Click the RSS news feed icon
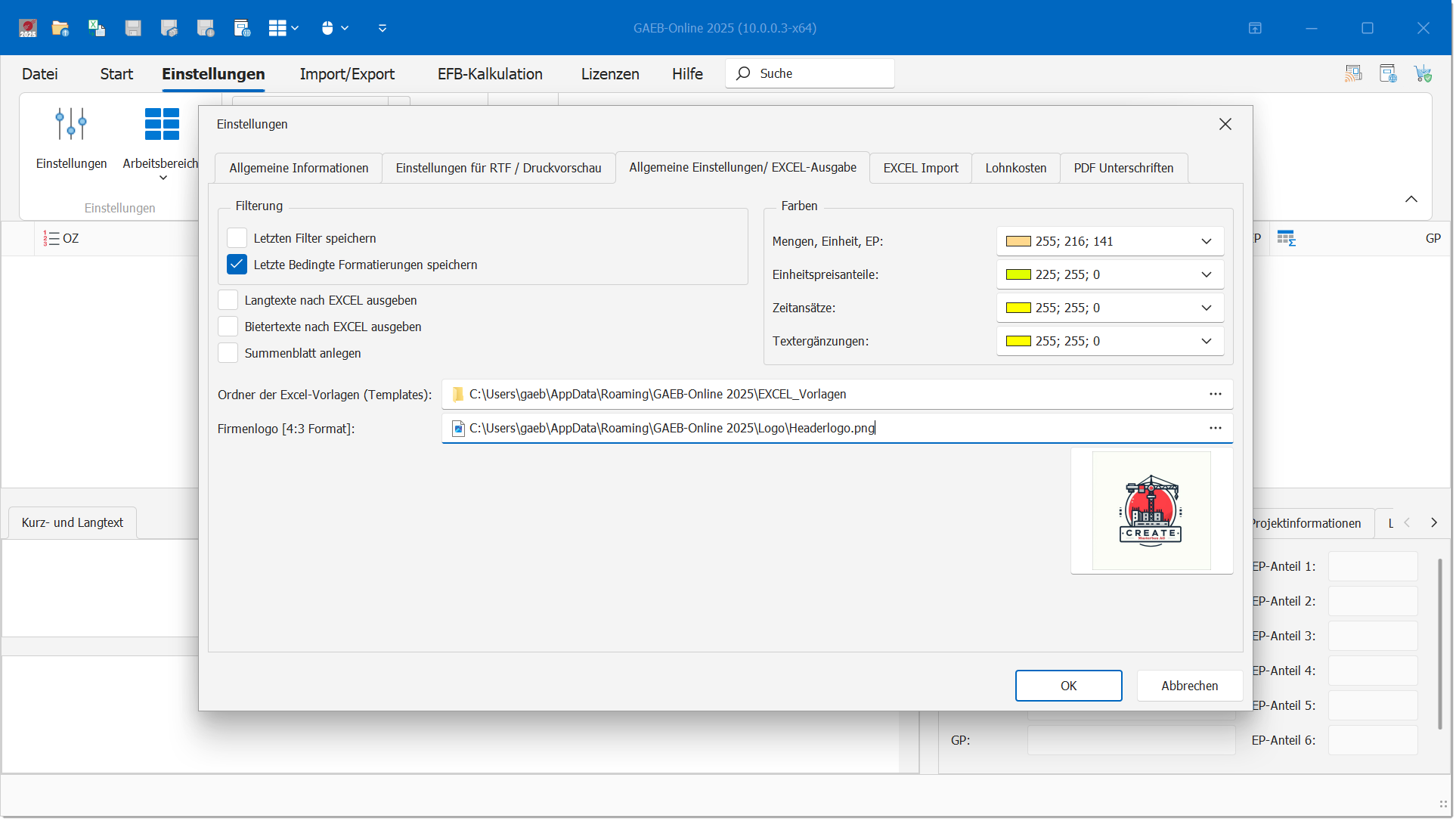1456x821 pixels. [1353, 73]
